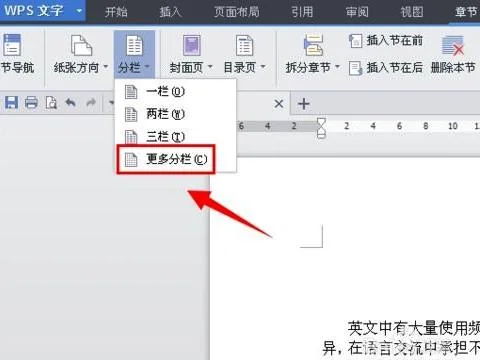480x360 pixels.
Task: Choose 三栏 (T) three columns option
Action: (175, 136)
